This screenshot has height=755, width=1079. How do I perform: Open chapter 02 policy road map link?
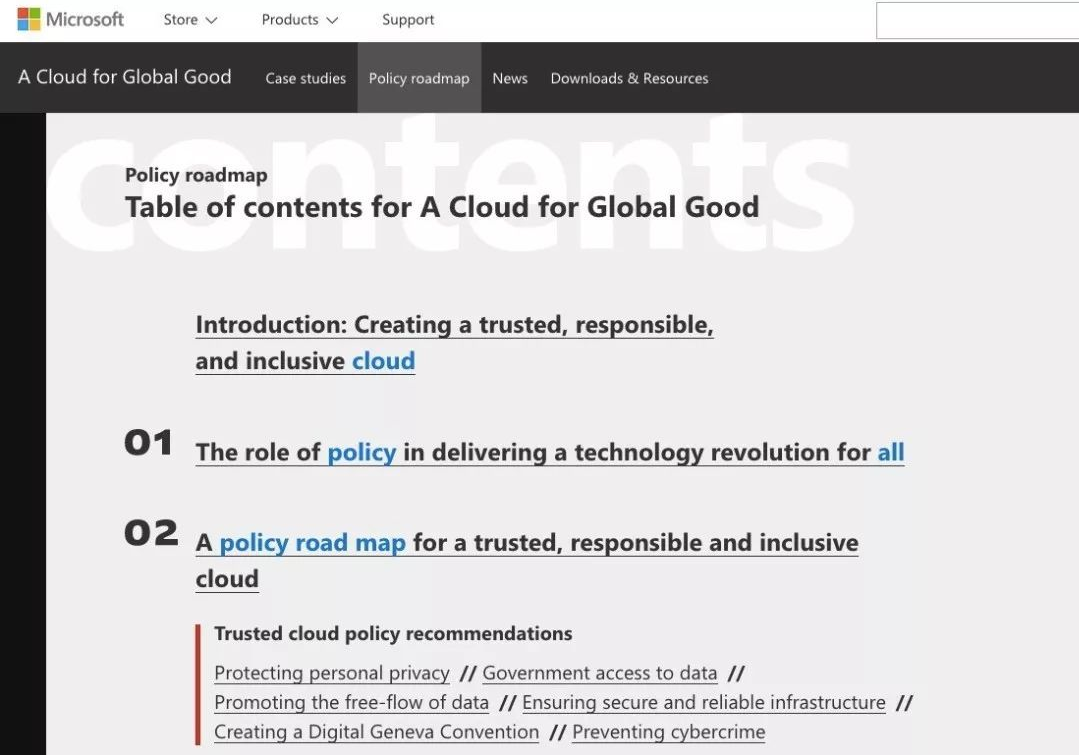[x=526, y=543]
